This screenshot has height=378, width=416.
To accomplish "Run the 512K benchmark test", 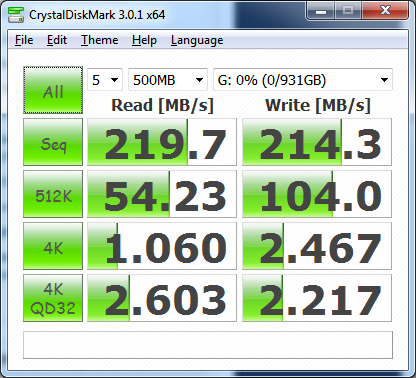I will (53, 194).
